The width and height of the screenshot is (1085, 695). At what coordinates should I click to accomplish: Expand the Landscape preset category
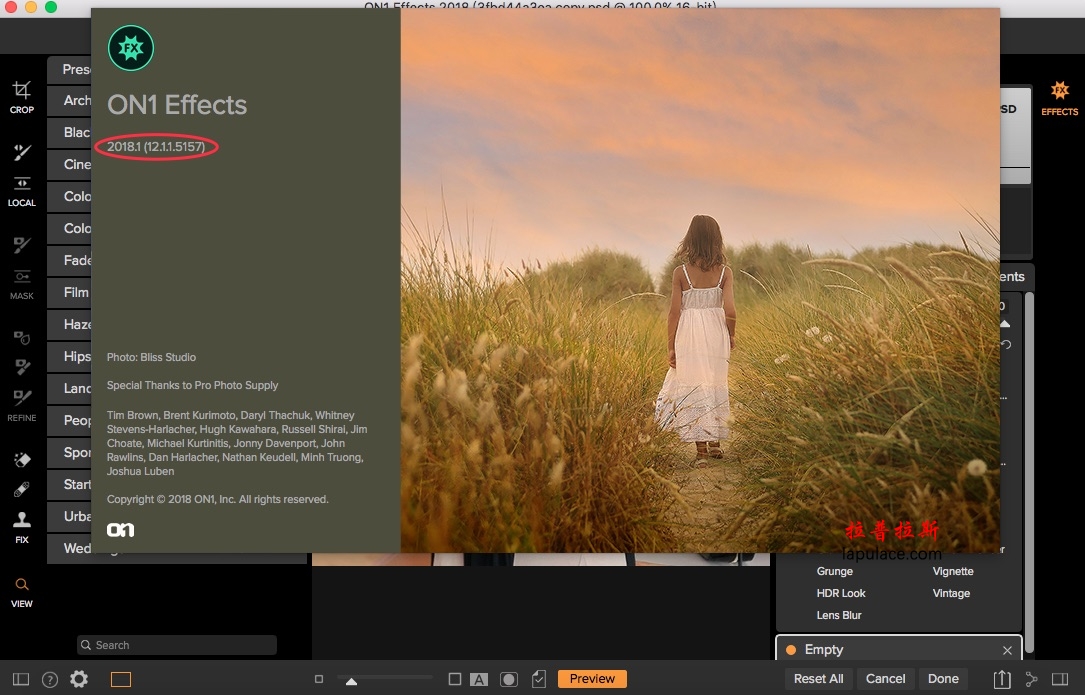click(x=69, y=388)
